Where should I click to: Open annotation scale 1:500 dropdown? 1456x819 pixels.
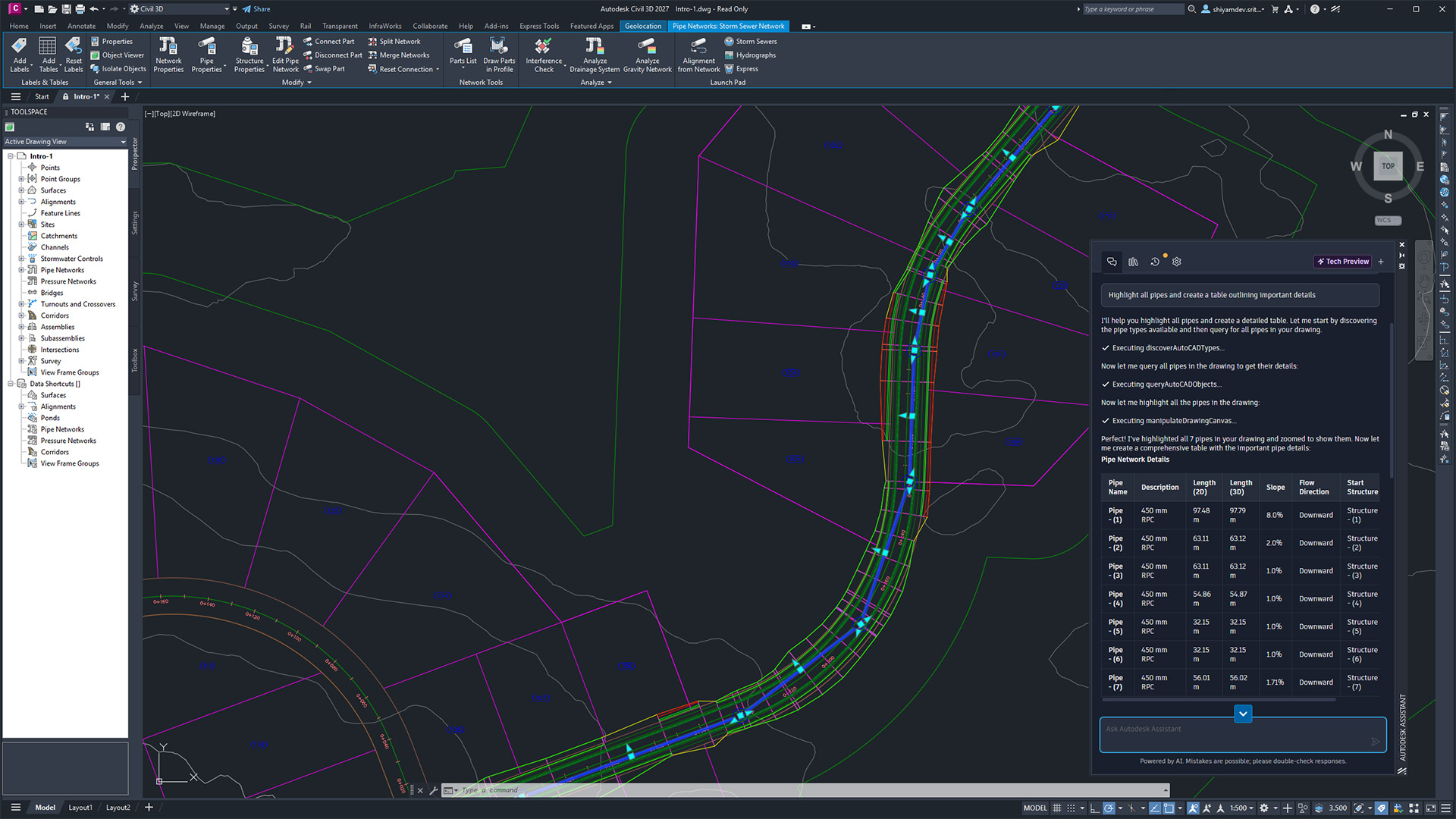click(x=1242, y=808)
